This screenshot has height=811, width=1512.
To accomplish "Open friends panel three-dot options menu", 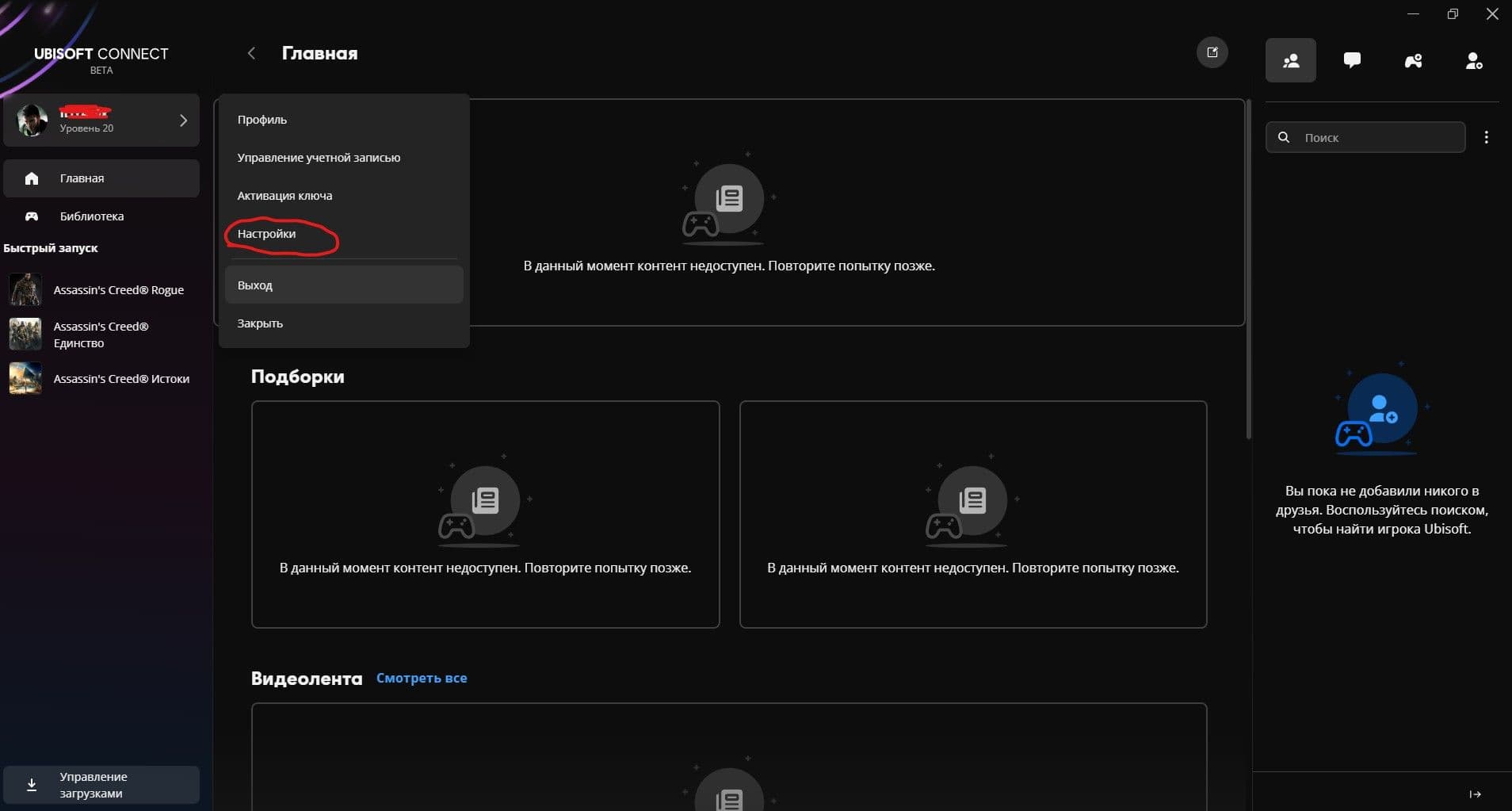I will tap(1486, 137).
